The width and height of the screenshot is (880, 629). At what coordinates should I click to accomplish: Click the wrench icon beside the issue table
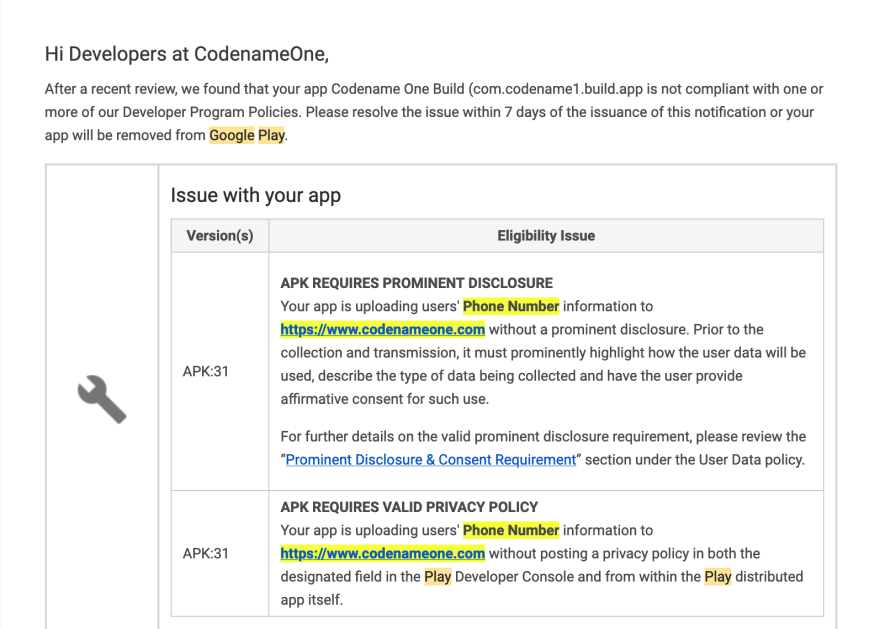(x=102, y=399)
